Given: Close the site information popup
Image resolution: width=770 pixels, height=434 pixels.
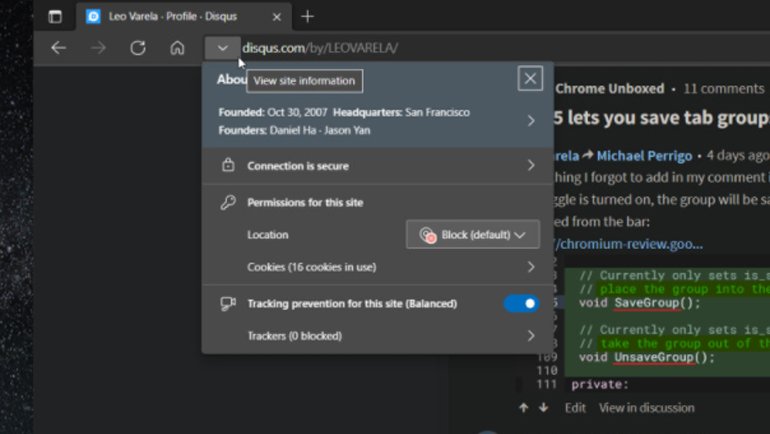Looking at the screenshot, I should (530, 78).
